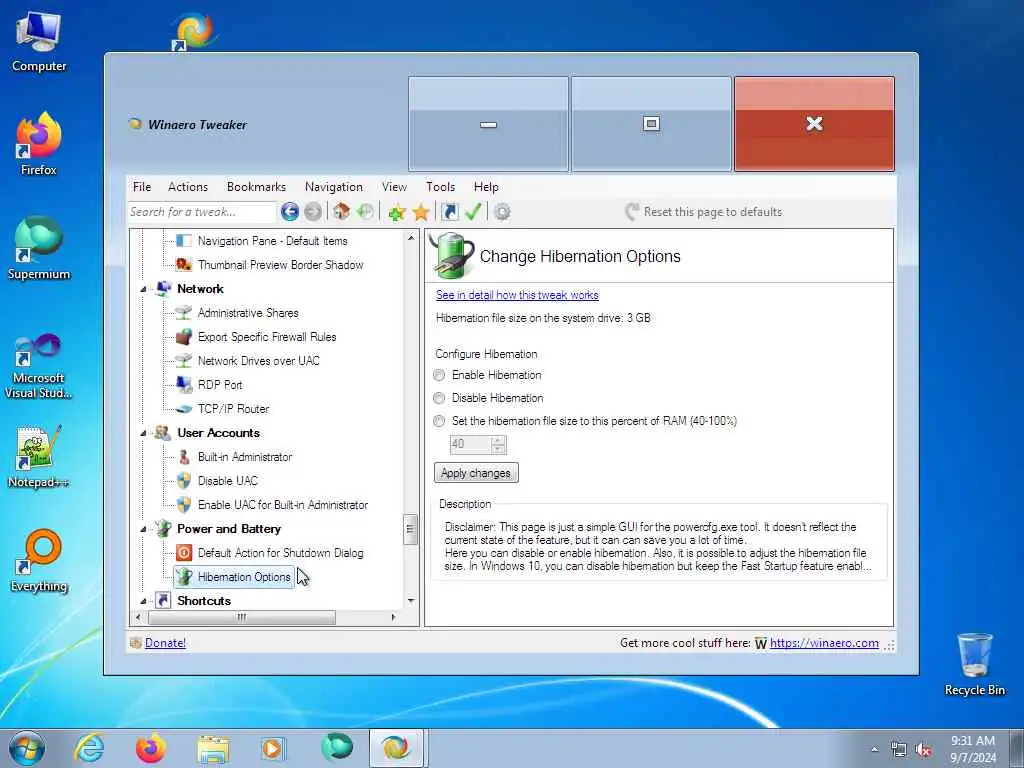Click the Default Action for Shutdown Dialog icon
Screen dimensions: 1024x768
click(184, 553)
